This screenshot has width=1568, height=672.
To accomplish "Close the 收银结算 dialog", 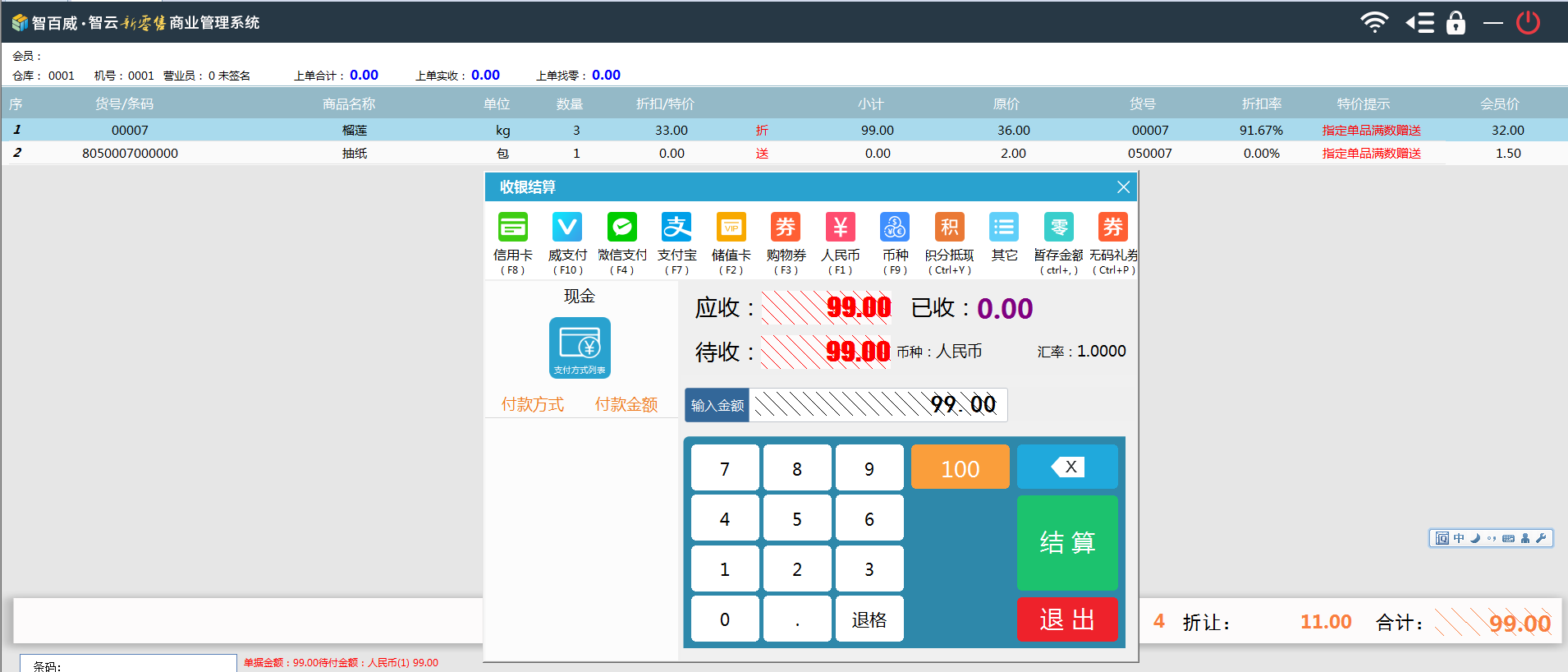I will 1123,187.
